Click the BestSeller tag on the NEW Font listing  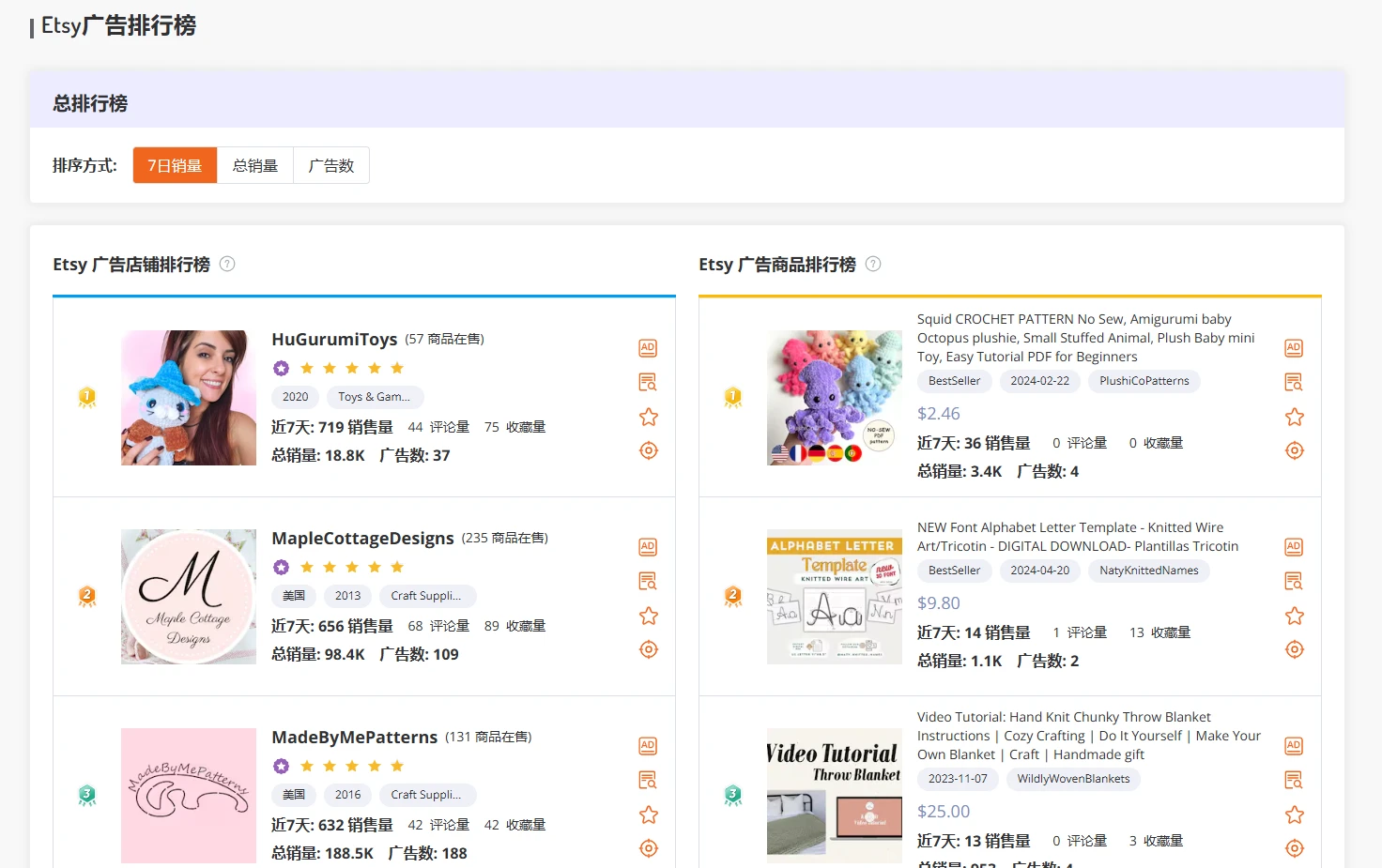pos(954,571)
